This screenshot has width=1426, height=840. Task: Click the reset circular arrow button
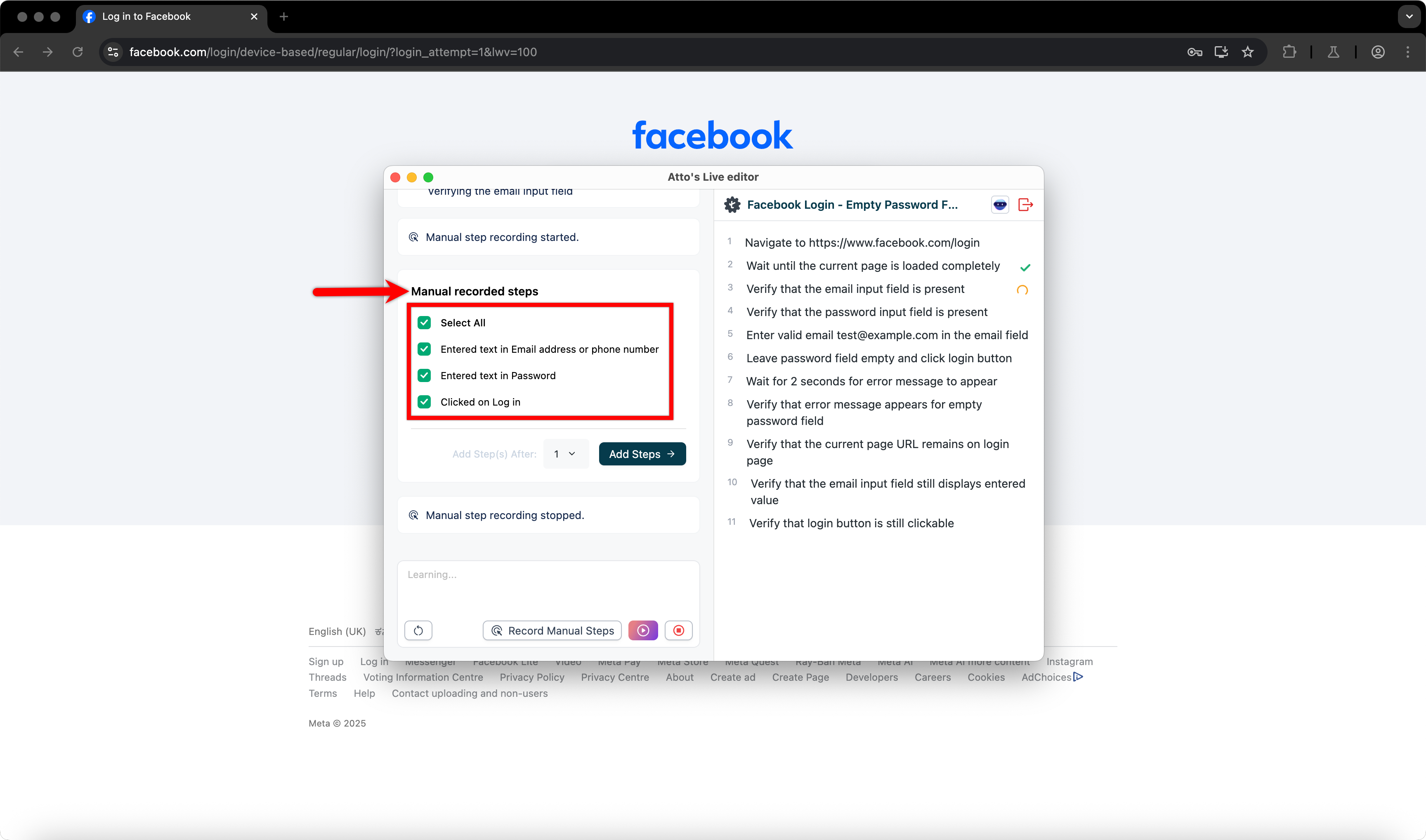point(418,630)
